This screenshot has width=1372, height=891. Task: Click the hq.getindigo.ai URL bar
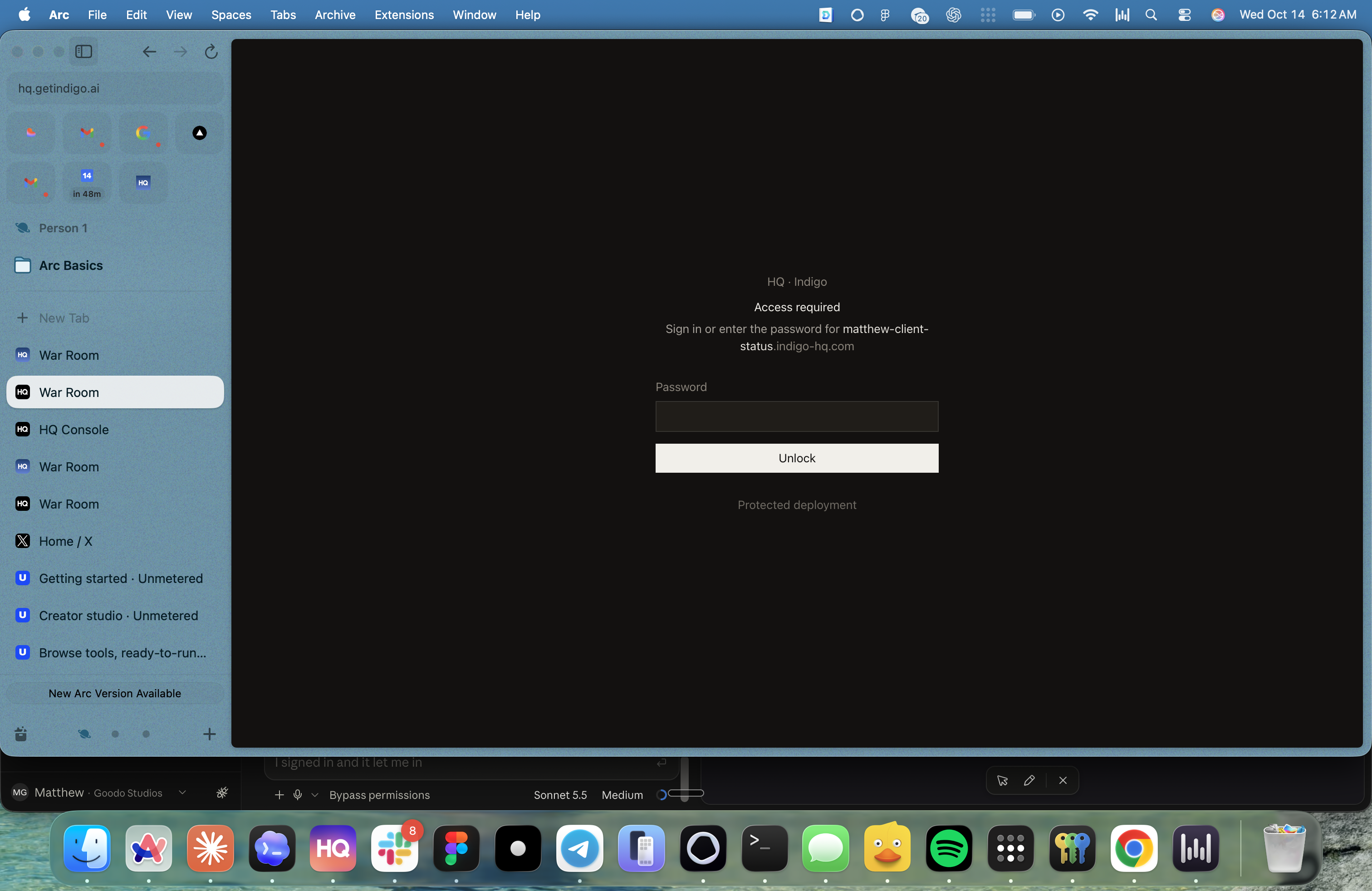[x=115, y=88]
